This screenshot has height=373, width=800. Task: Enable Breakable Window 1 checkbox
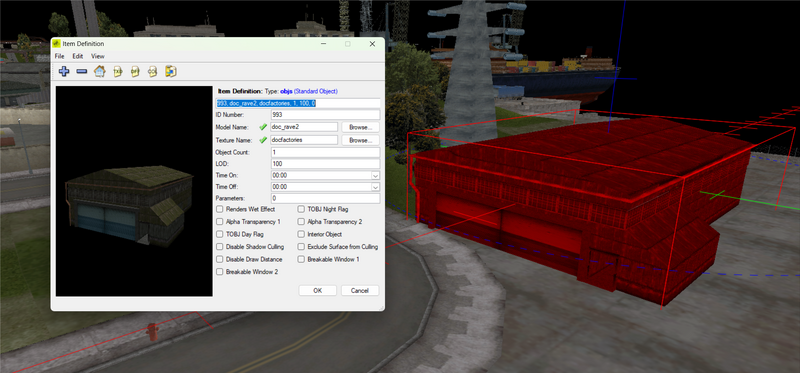pyautogui.click(x=301, y=259)
